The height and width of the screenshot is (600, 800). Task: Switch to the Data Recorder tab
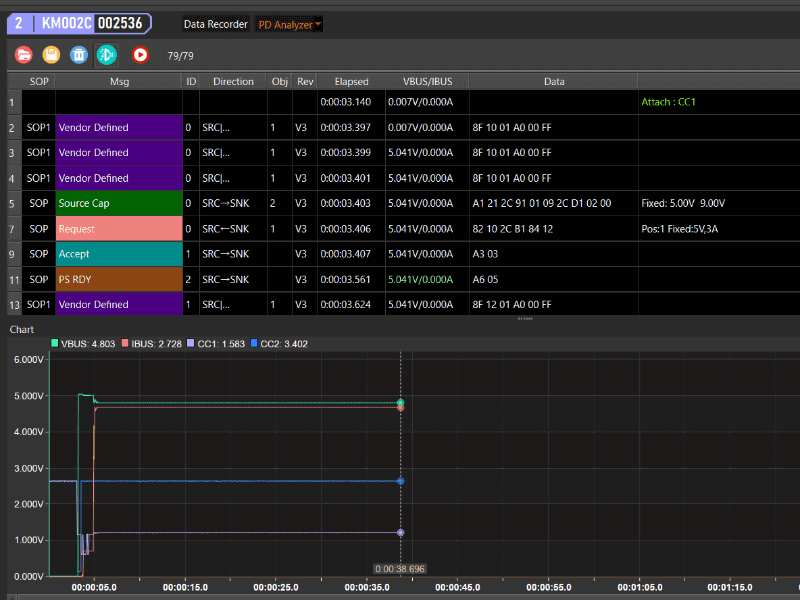(x=215, y=24)
